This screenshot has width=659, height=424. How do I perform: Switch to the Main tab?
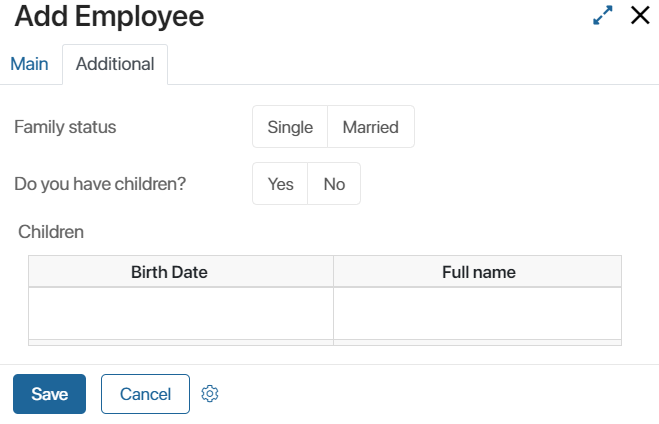click(29, 64)
